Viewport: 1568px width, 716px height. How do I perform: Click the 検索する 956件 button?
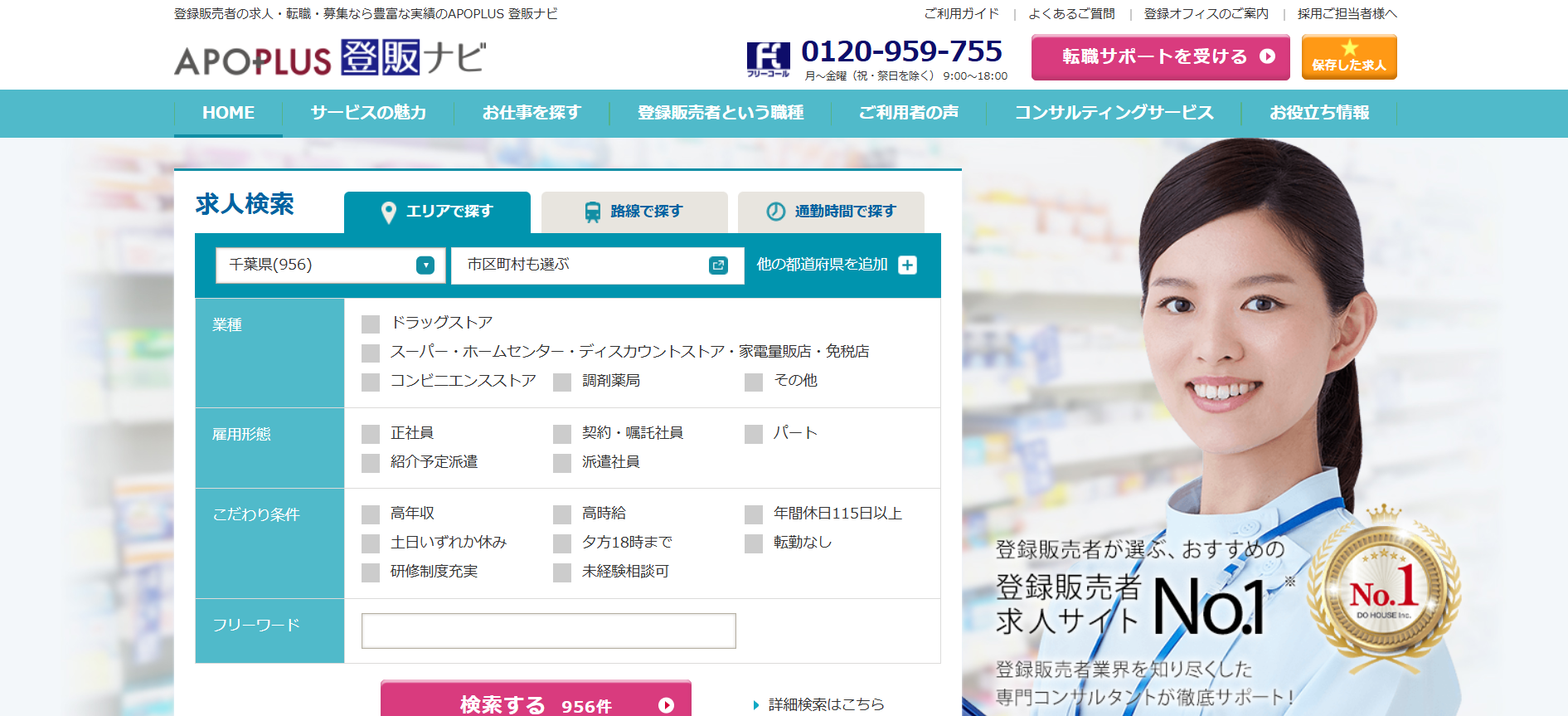[536, 701]
